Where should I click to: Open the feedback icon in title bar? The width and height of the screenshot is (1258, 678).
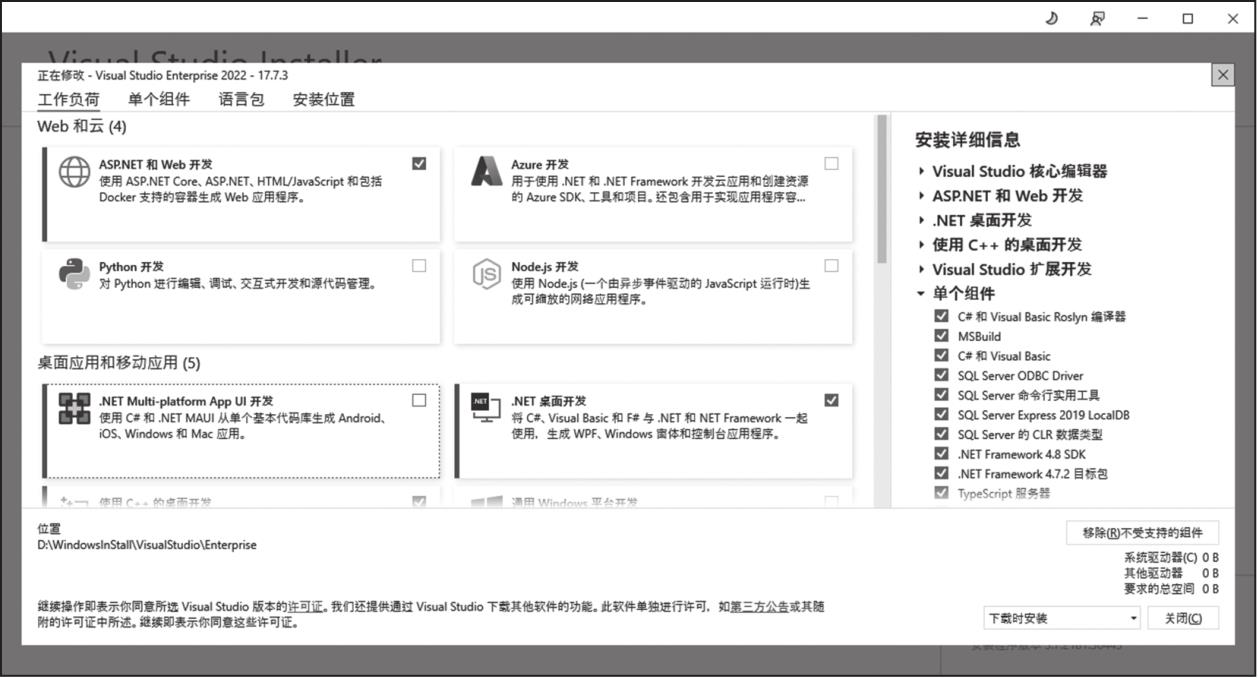(x=1097, y=18)
